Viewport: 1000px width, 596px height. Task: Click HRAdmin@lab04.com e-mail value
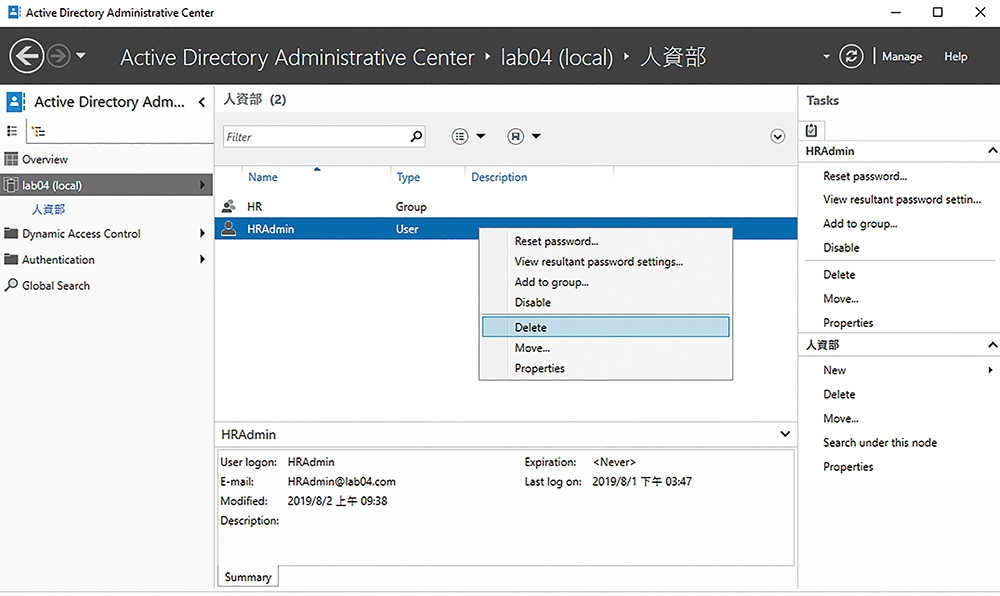point(341,482)
